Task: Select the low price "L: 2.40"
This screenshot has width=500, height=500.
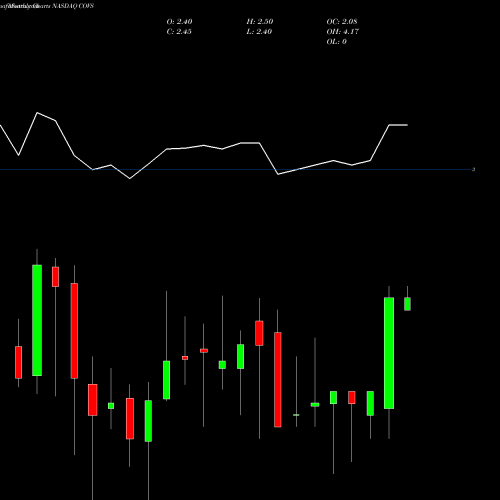Action: pyautogui.click(x=259, y=32)
